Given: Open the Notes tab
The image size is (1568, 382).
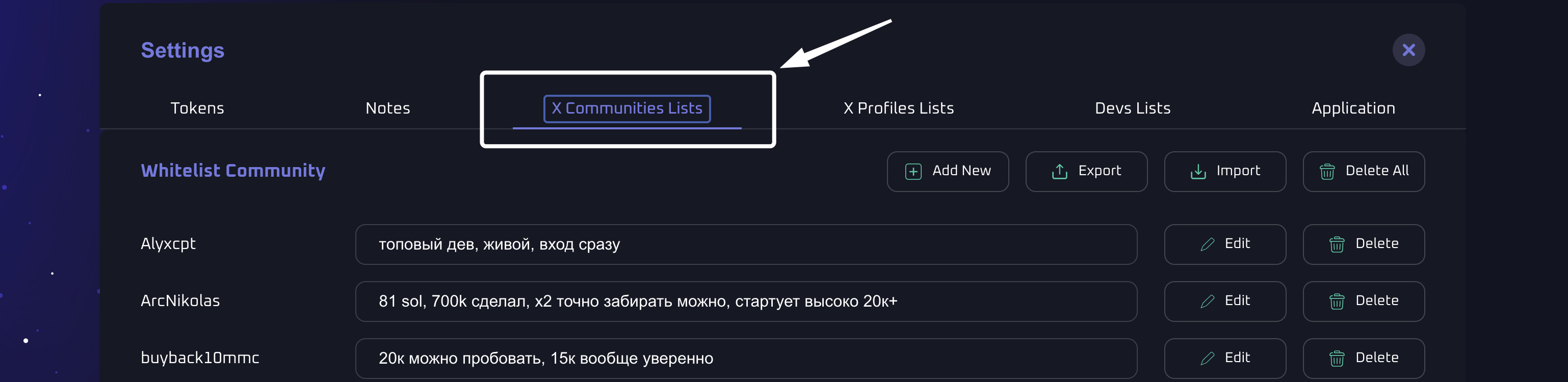Looking at the screenshot, I should point(388,108).
